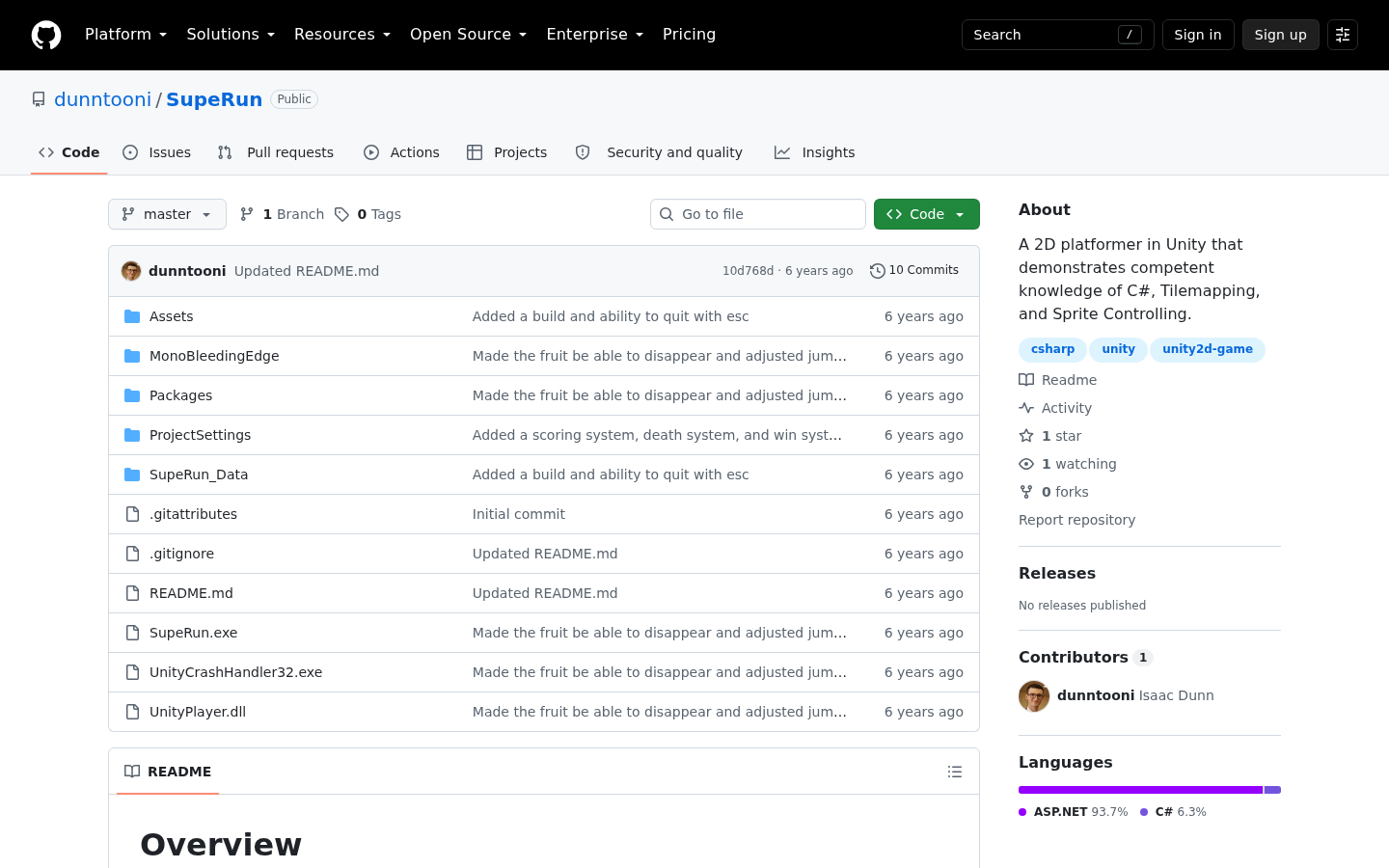Image resolution: width=1389 pixels, height=868 pixels.
Task: Open the Readme link in About
Action: point(1058,380)
